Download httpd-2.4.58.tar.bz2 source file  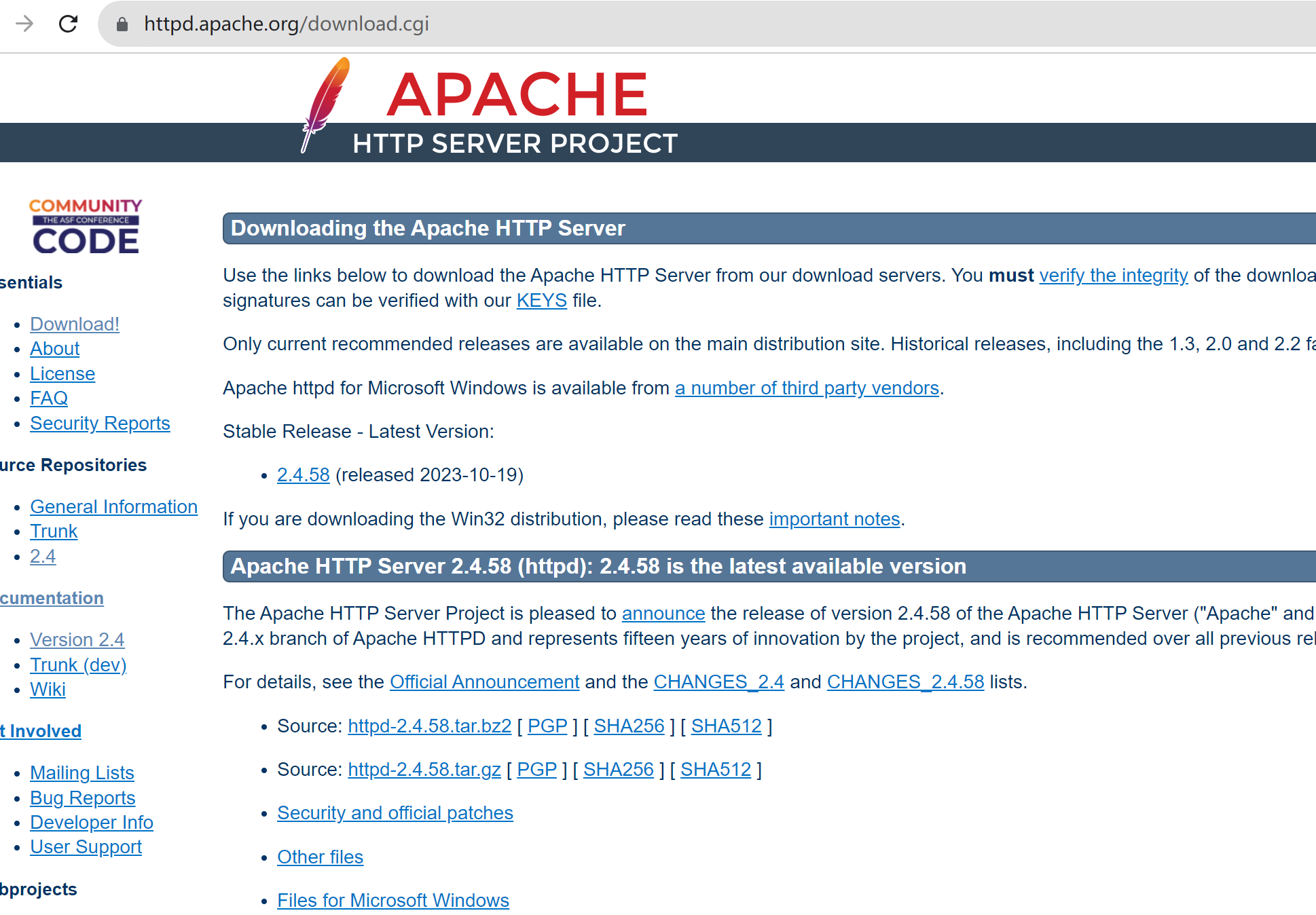429,726
